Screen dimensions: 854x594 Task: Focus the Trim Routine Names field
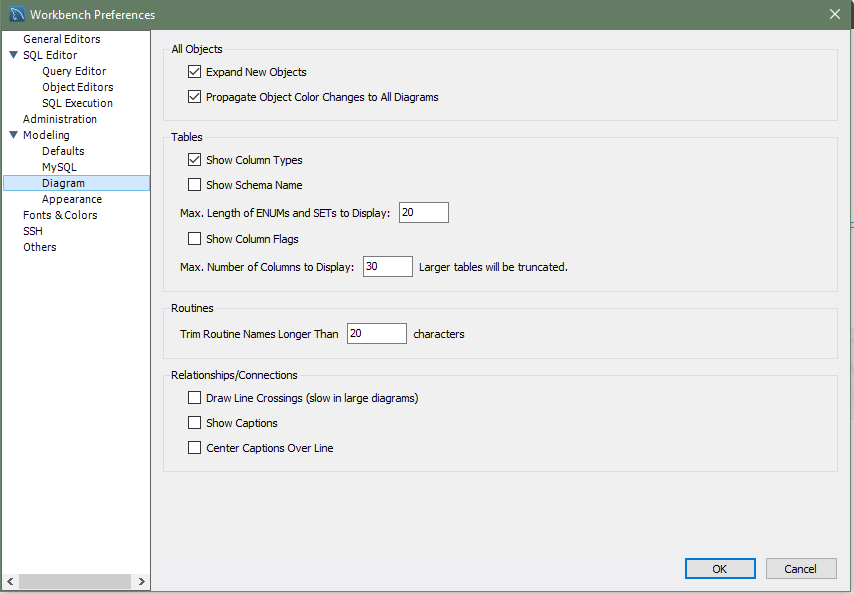coord(376,334)
